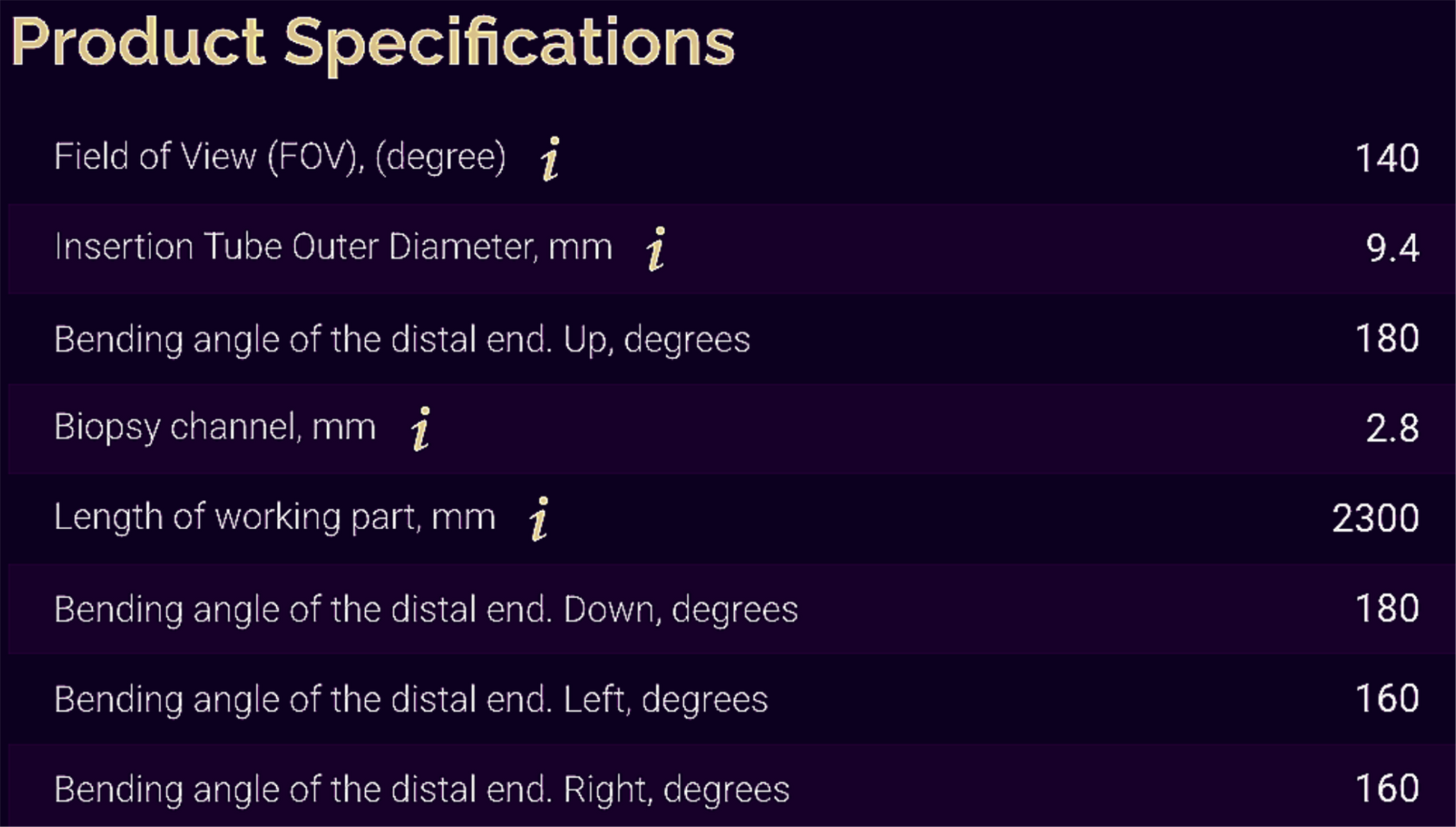Image resolution: width=1456 pixels, height=827 pixels.
Task: Open info for Insertion Tube Outer Diameter
Action: (656, 248)
